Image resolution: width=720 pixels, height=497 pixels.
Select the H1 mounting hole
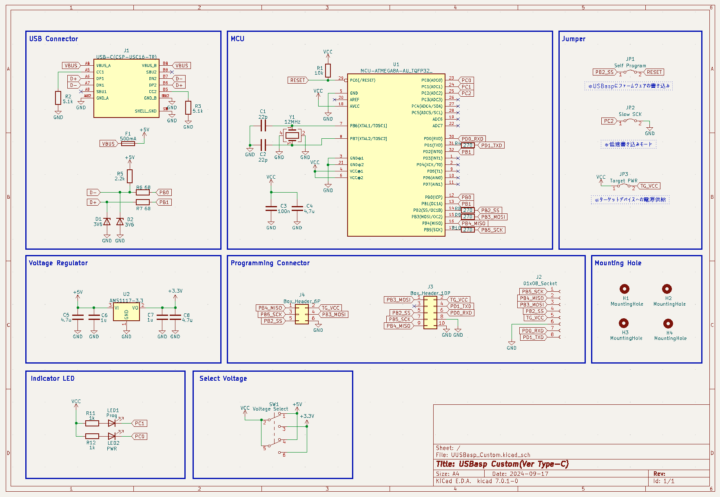click(x=626, y=291)
